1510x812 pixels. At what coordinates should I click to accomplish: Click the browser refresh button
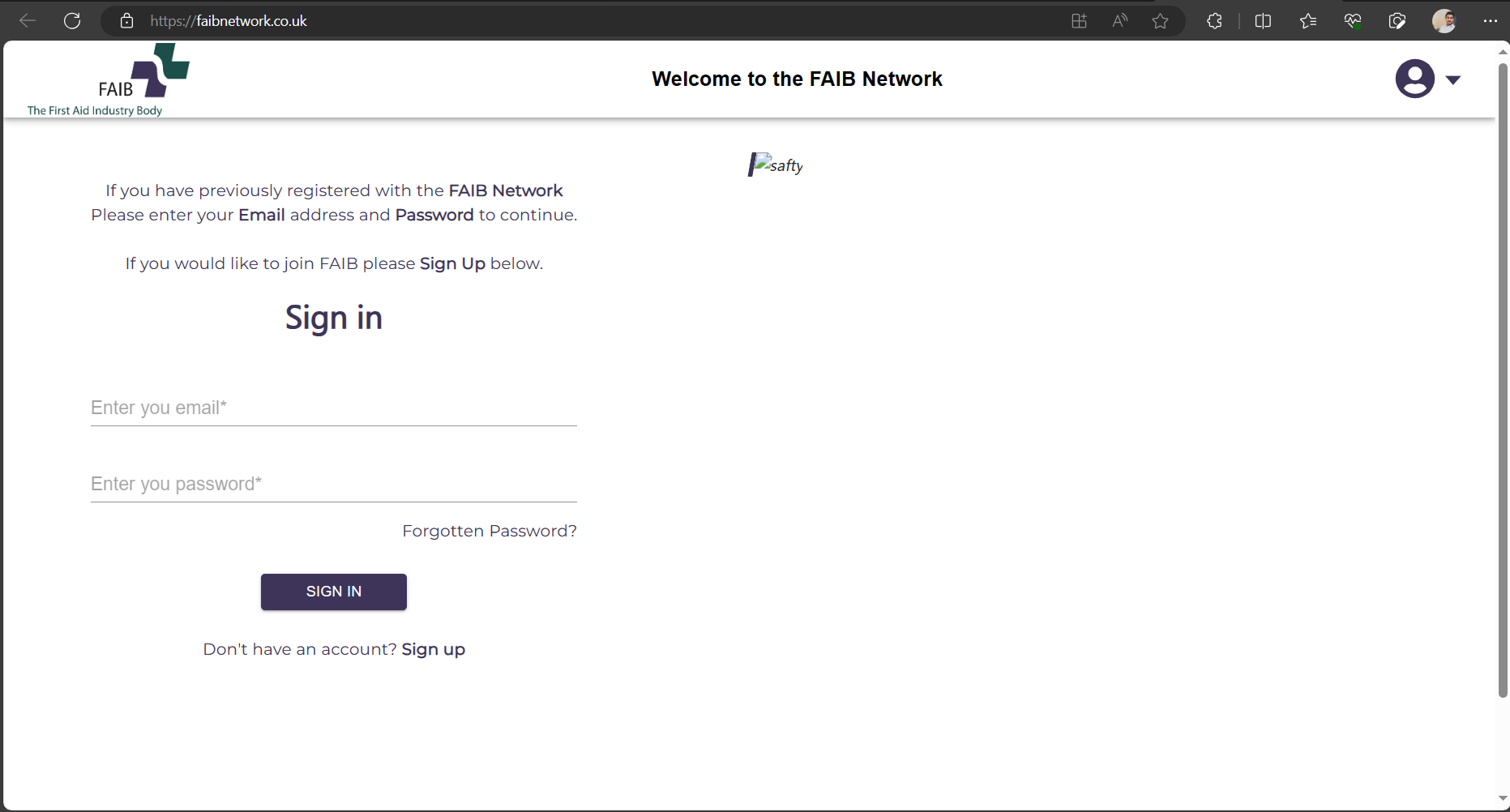click(72, 21)
